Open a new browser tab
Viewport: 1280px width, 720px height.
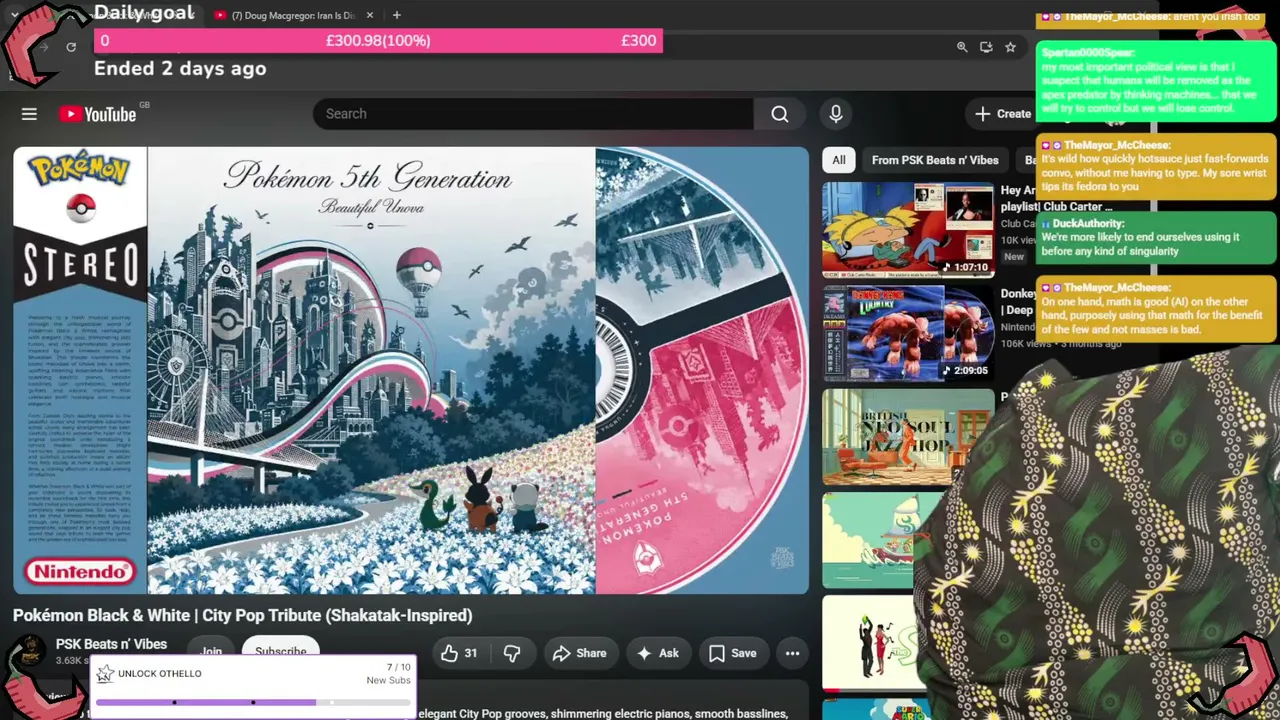point(397,15)
